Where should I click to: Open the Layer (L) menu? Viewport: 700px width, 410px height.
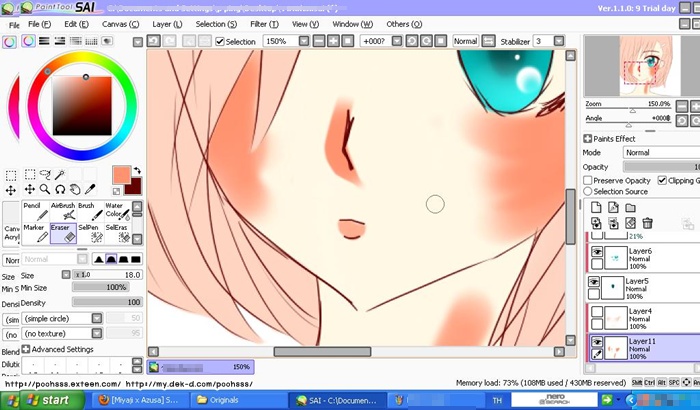click(x=167, y=24)
